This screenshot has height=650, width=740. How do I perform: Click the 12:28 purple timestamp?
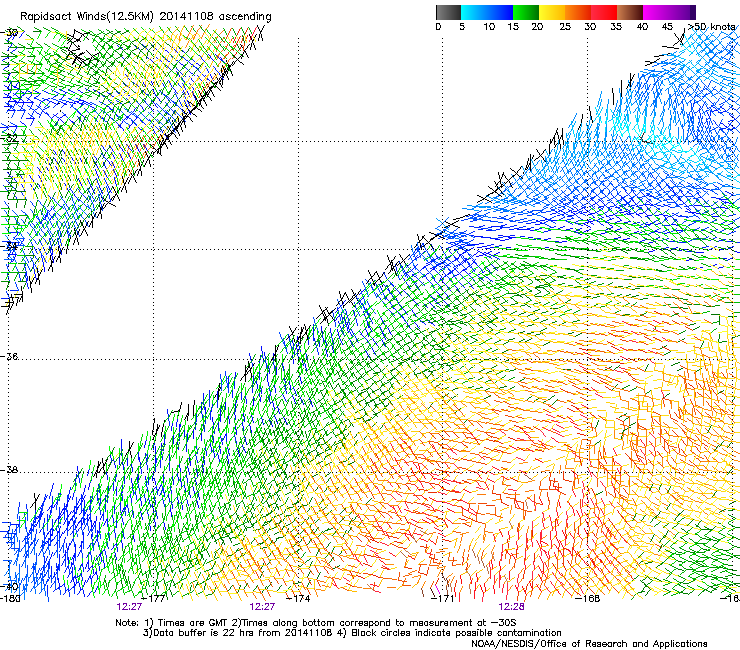point(512,607)
